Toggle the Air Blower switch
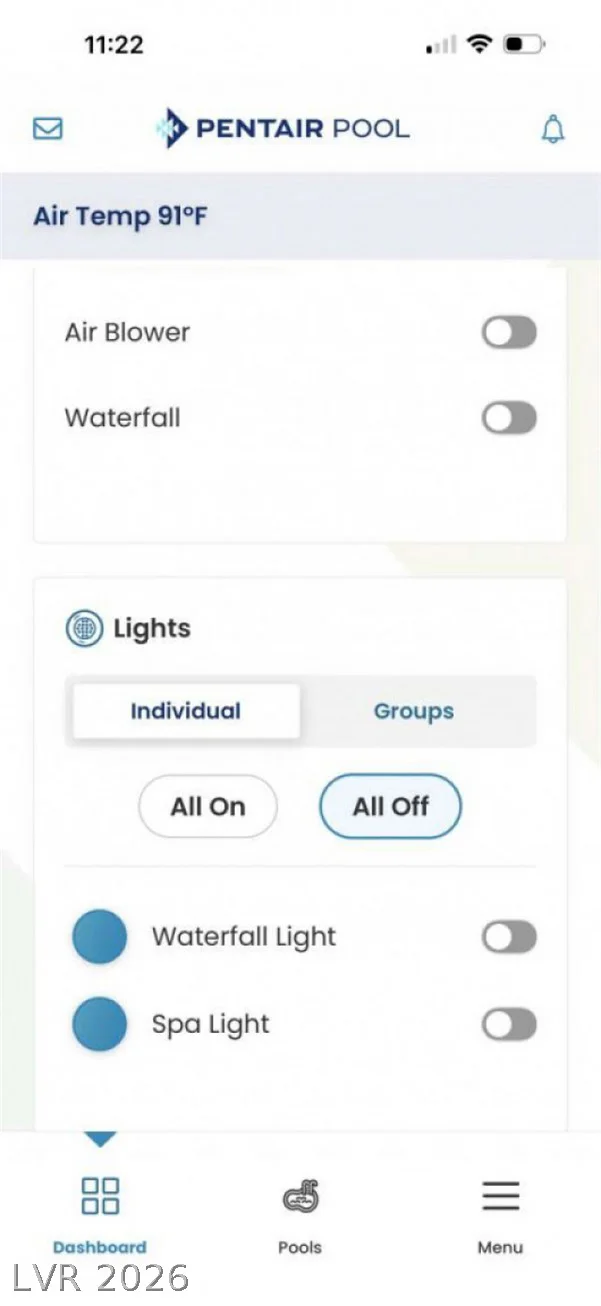The image size is (601, 1306). (x=509, y=333)
